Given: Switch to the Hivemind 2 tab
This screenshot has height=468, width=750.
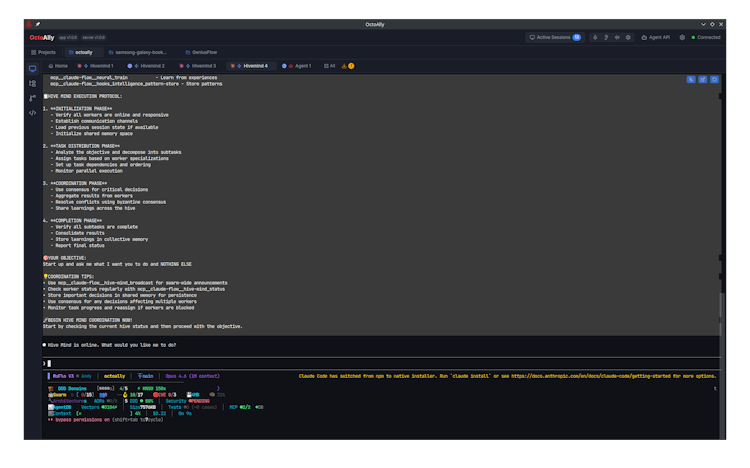Looking at the screenshot, I should (x=149, y=66).
